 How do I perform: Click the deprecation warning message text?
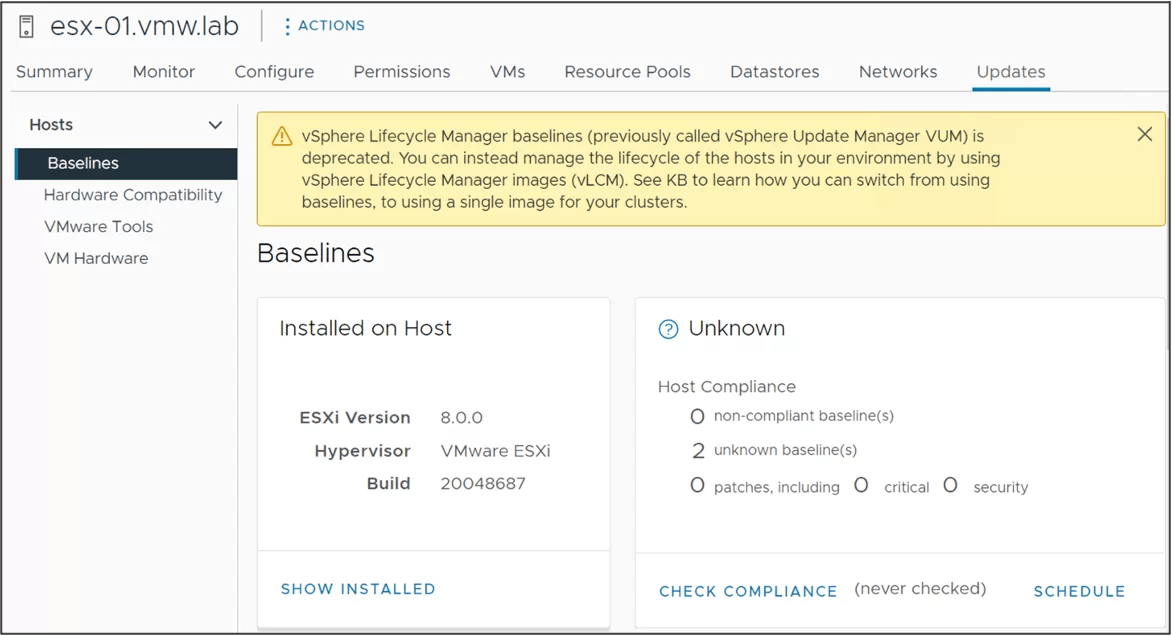(651, 169)
